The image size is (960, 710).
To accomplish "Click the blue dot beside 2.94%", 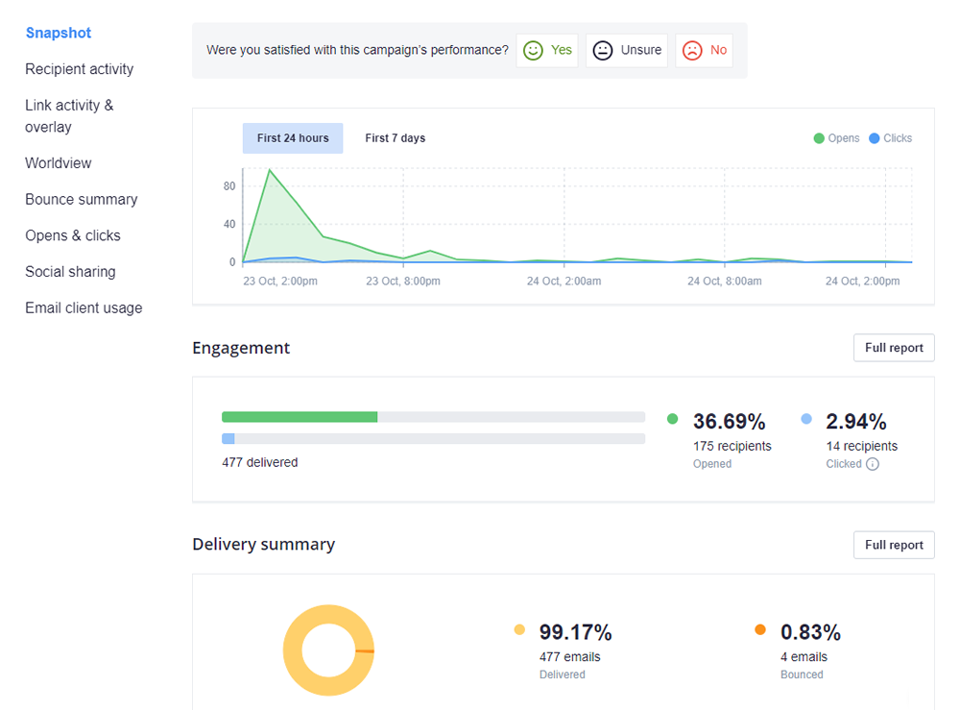I will coord(806,419).
